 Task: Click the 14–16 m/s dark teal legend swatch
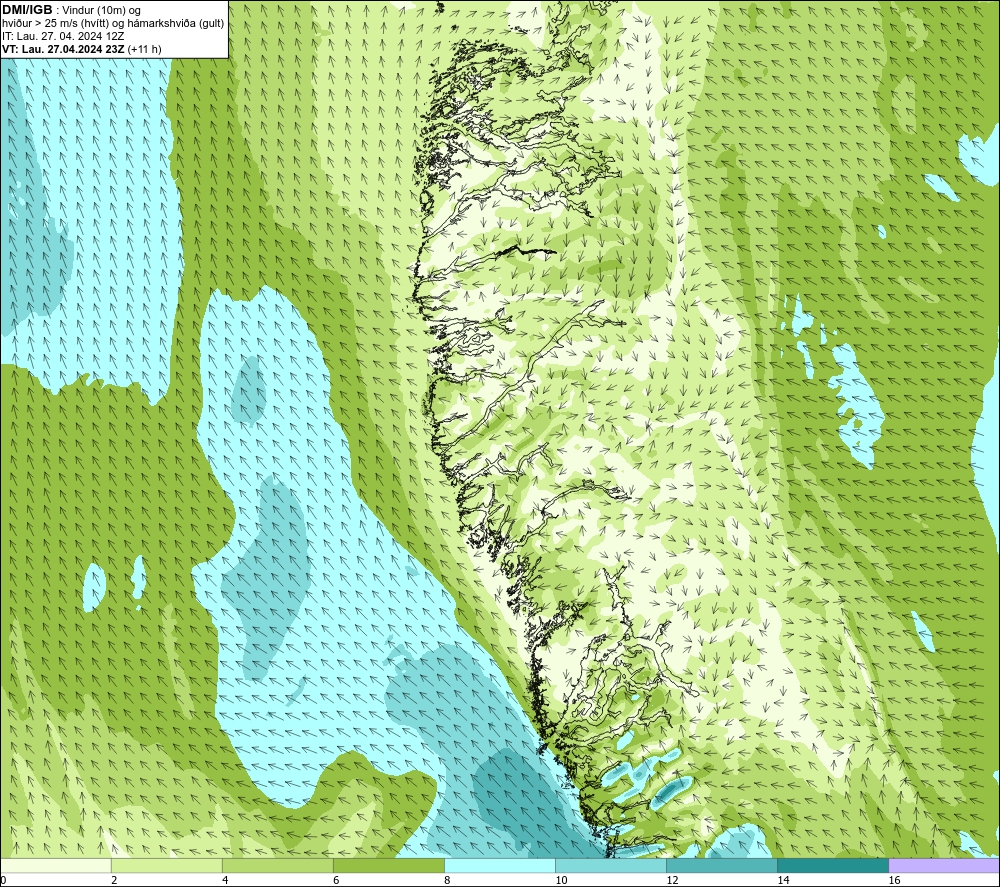833,865
